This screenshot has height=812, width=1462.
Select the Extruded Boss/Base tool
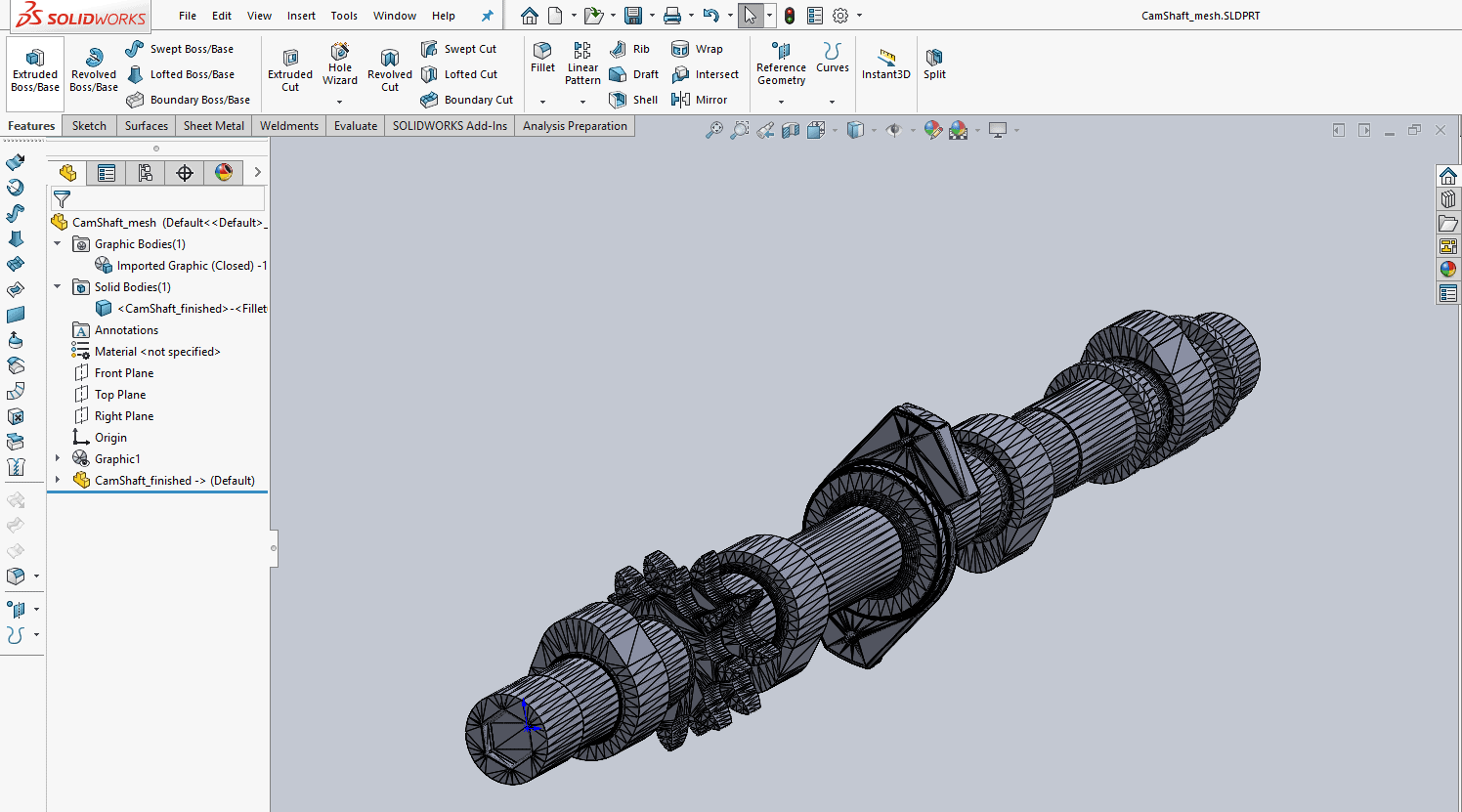click(x=35, y=69)
